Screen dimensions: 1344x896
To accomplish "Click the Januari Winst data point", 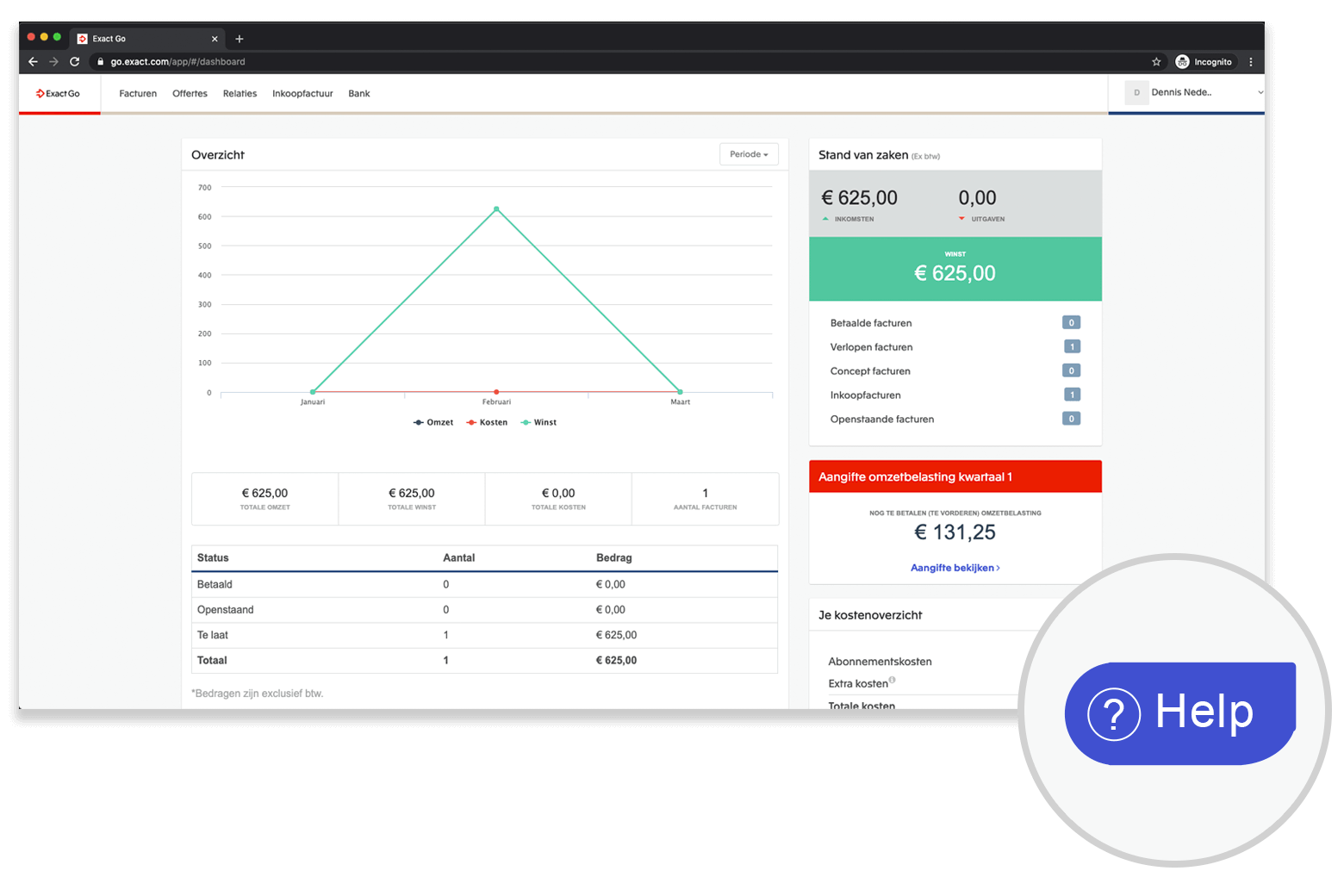I will click(x=313, y=392).
